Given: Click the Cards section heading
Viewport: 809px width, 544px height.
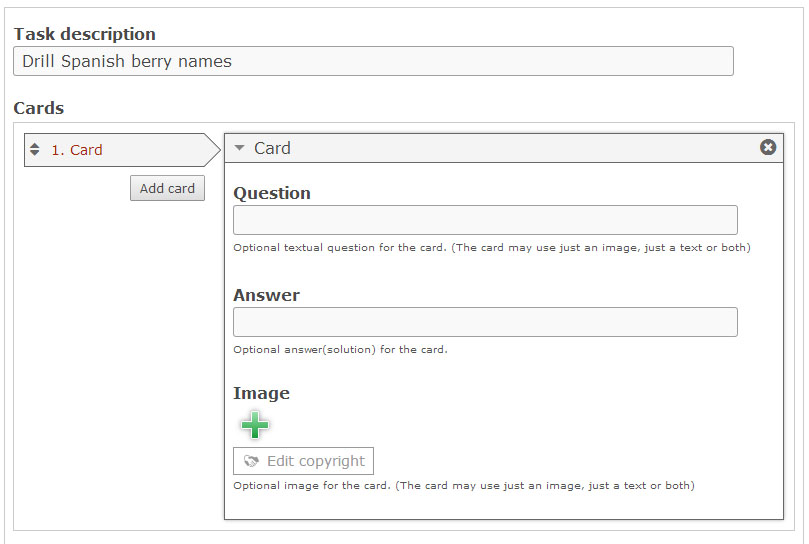Looking at the screenshot, I should pyautogui.click(x=39, y=108).
